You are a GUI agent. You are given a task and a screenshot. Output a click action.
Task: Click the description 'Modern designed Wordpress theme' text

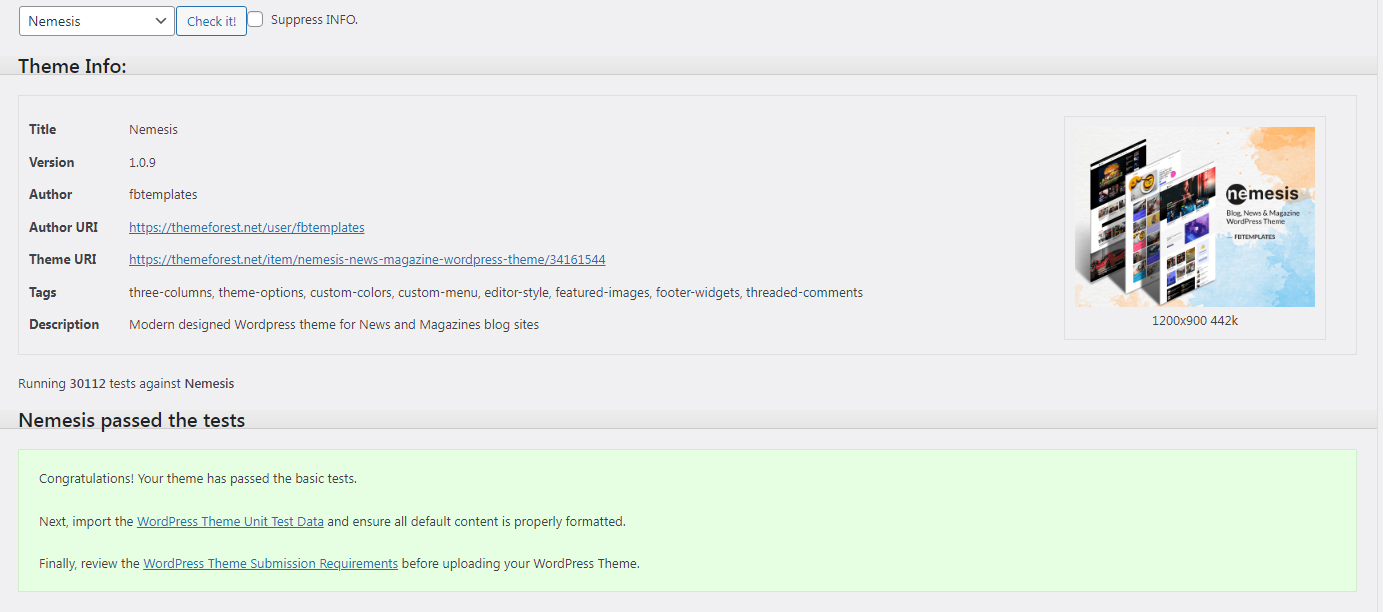pyautogui.click(x=334, y=325)
